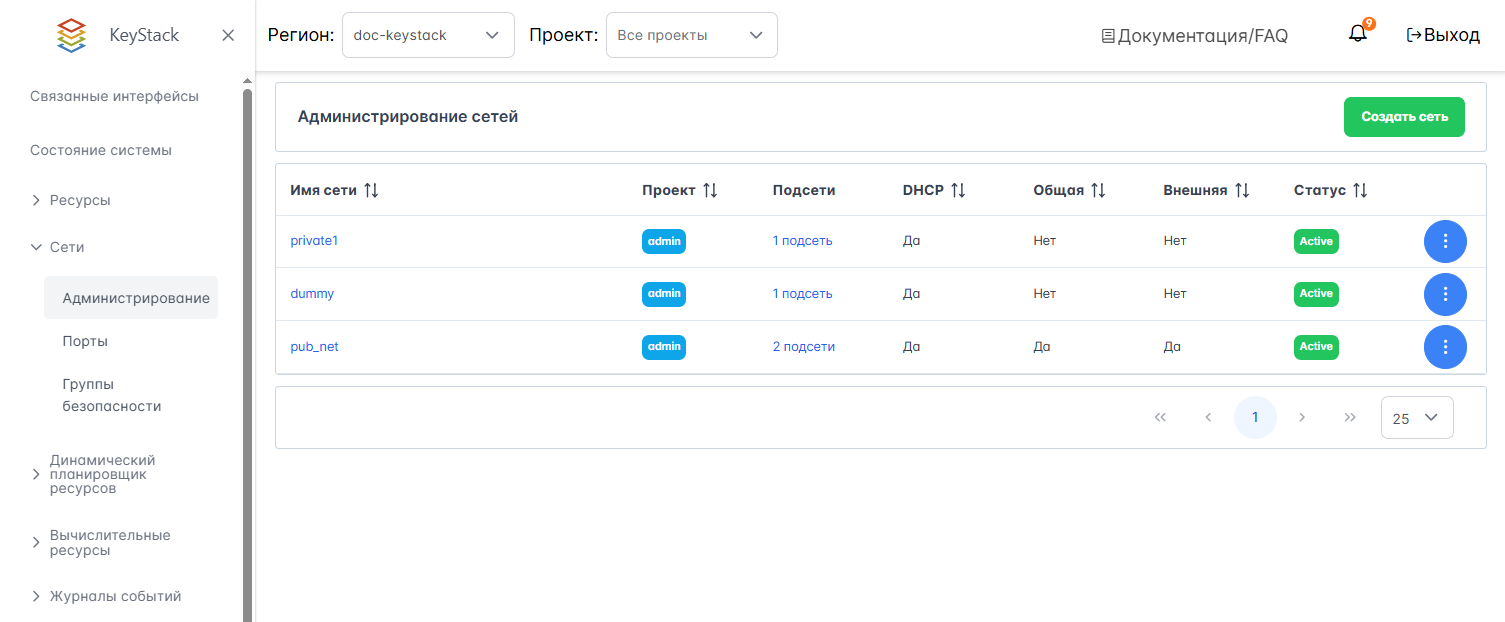
Task: Click the Создать сеть button
Action: pyautogui.click(x=1404, y=117)
